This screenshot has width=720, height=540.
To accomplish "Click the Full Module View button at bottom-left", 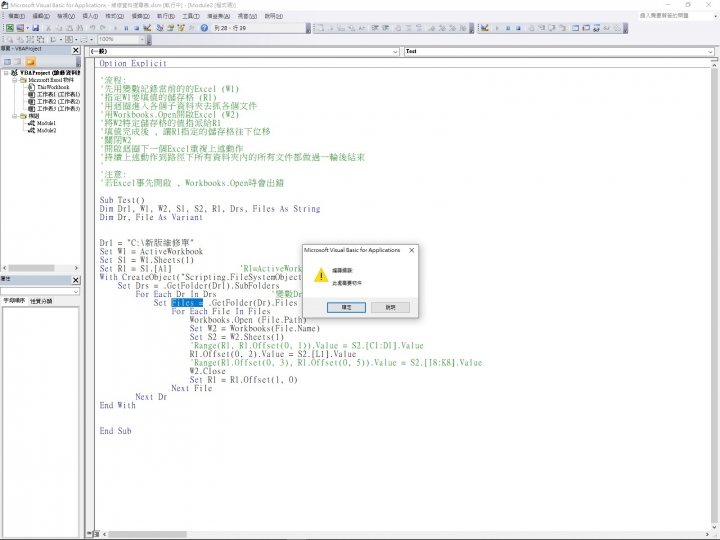I will (x=96, y=534).
